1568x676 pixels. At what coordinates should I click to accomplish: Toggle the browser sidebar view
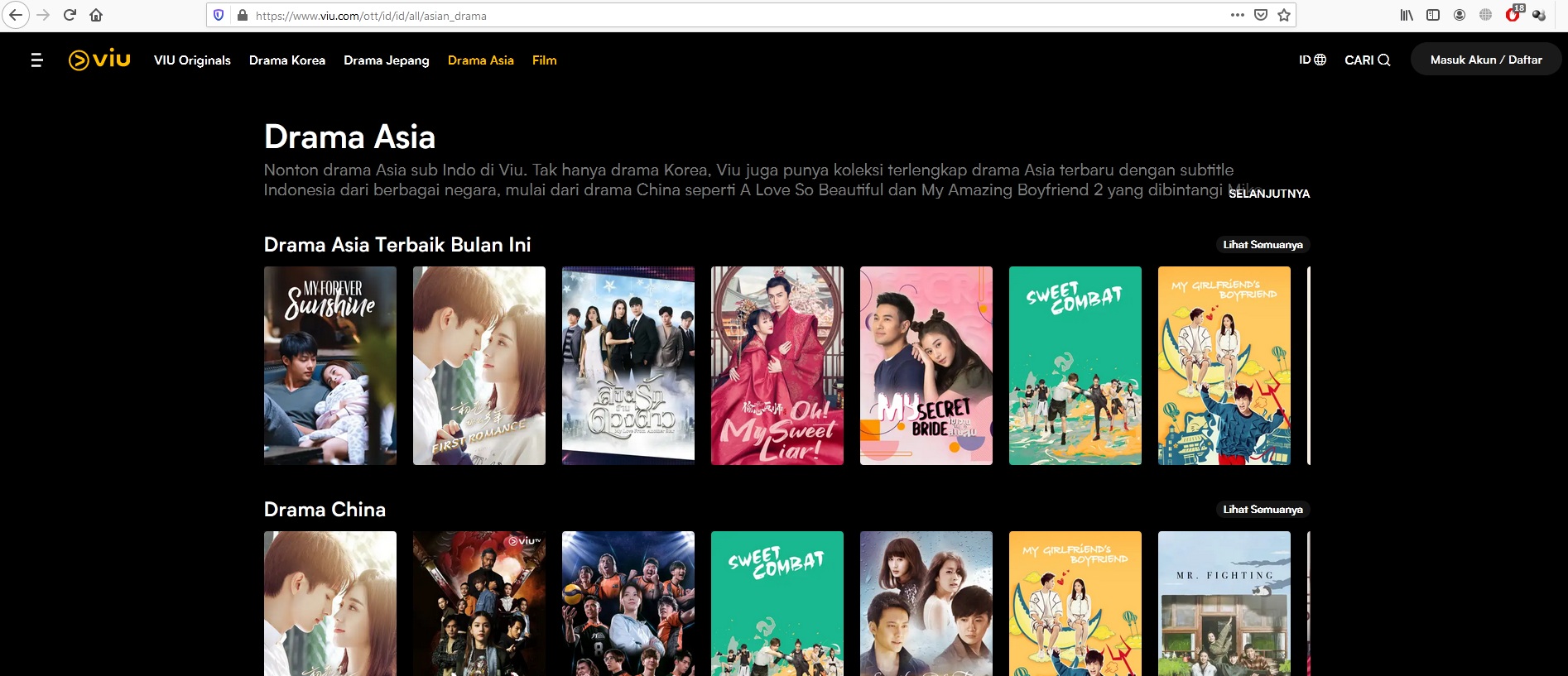(x=1433, y=15)
